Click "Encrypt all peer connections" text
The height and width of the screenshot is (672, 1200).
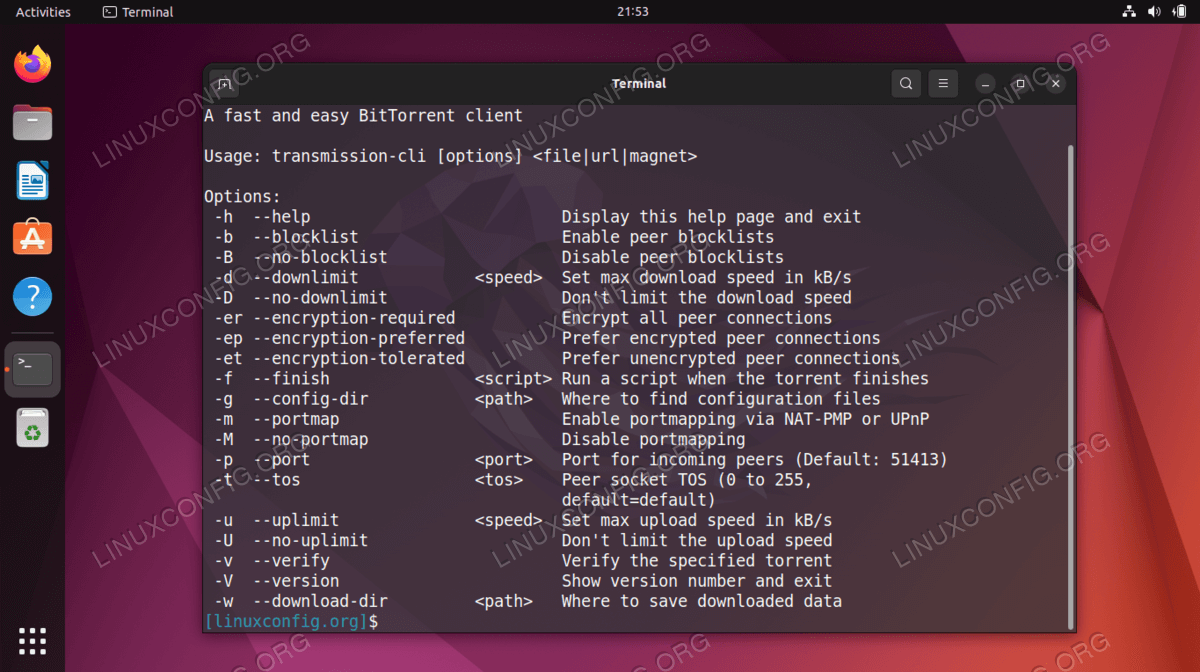point(697,318)
